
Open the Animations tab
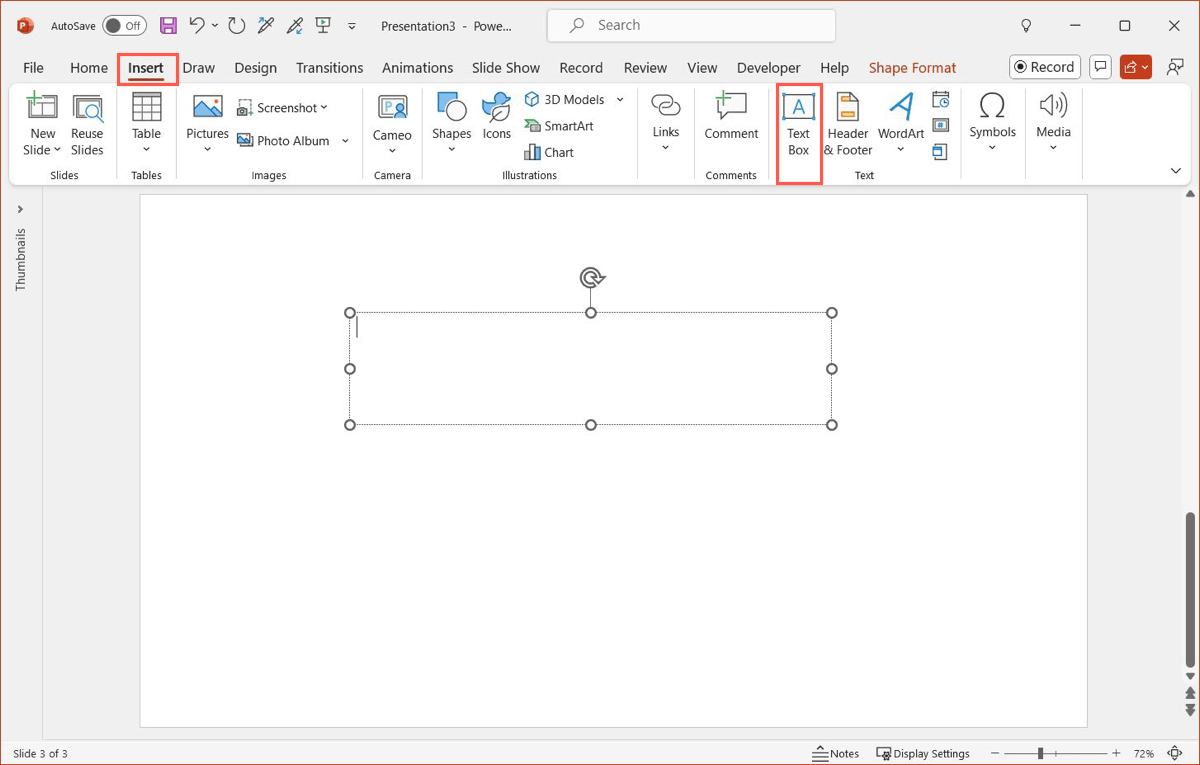coord(418,68)
